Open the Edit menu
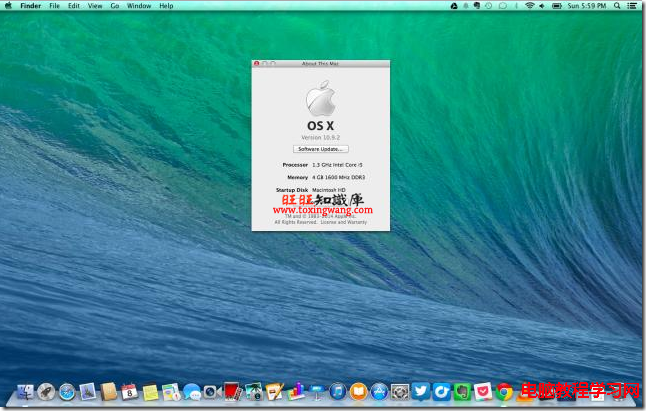 click(x=74, y=6)
